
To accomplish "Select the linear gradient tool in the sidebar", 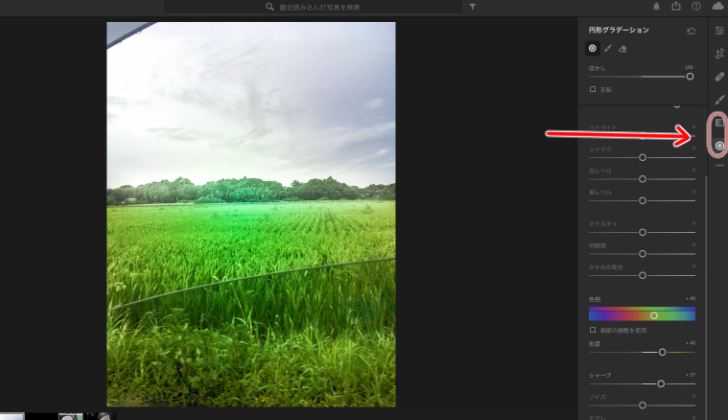I will pyautogui.click(x=719, y=123).
